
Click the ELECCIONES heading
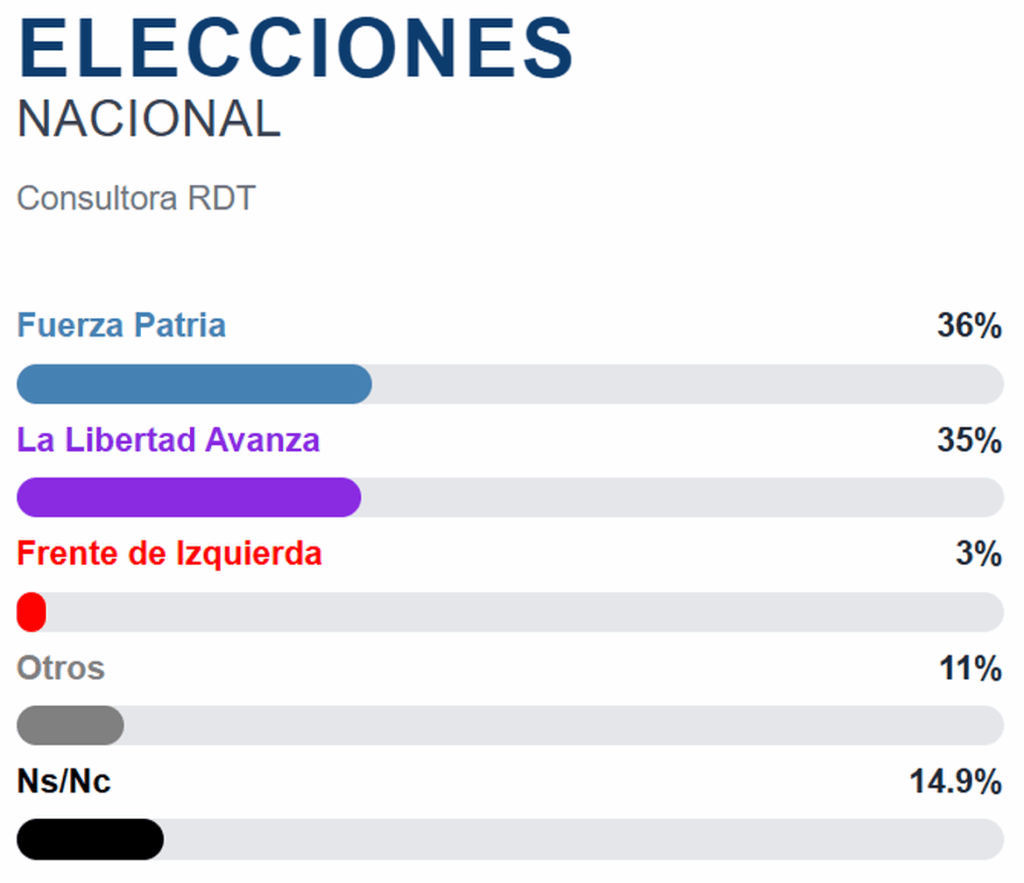(296, 48)
